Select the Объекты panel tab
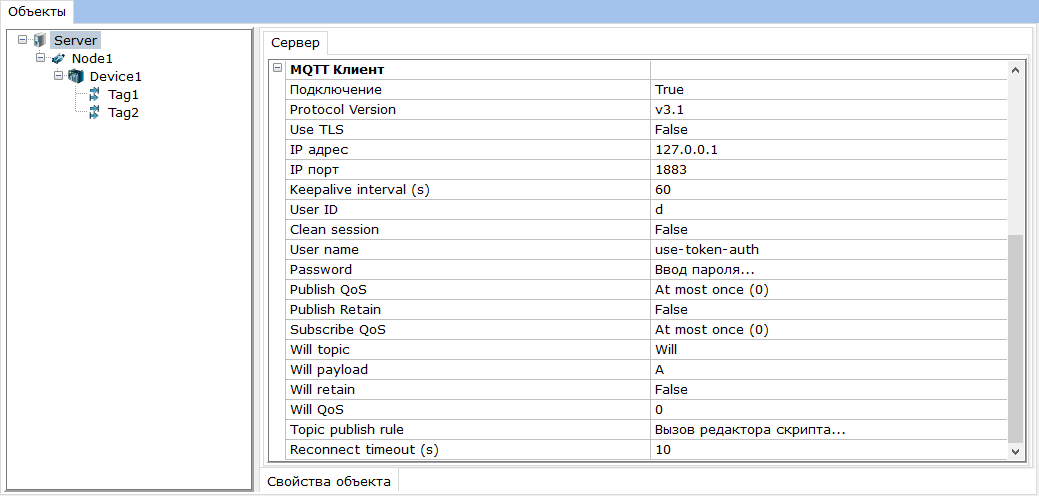 click(x=37, y=11)
